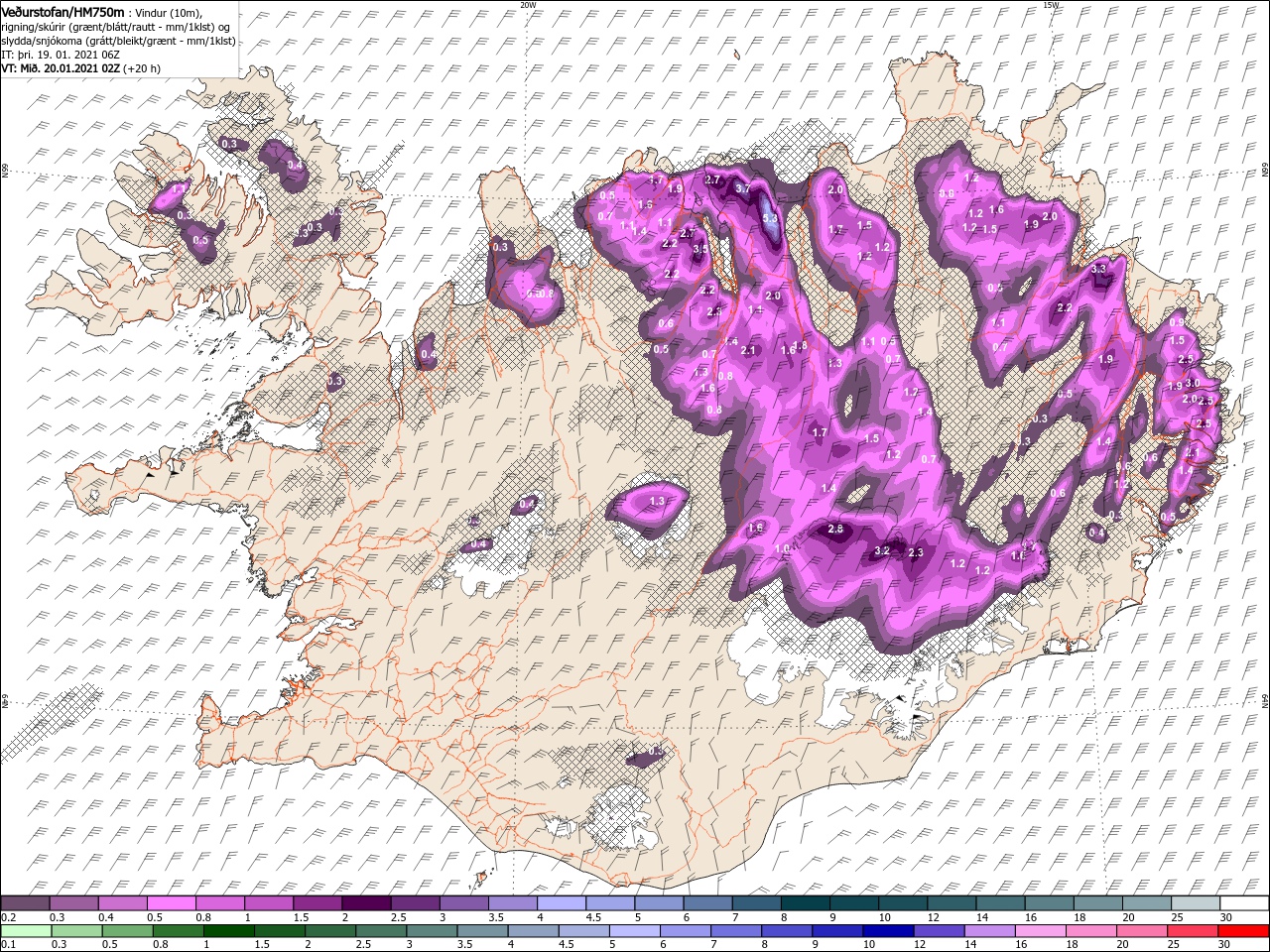Click rain legend swatch between 16 and 18
This screenshot has height=952, width=1270.
[1040, 931]
